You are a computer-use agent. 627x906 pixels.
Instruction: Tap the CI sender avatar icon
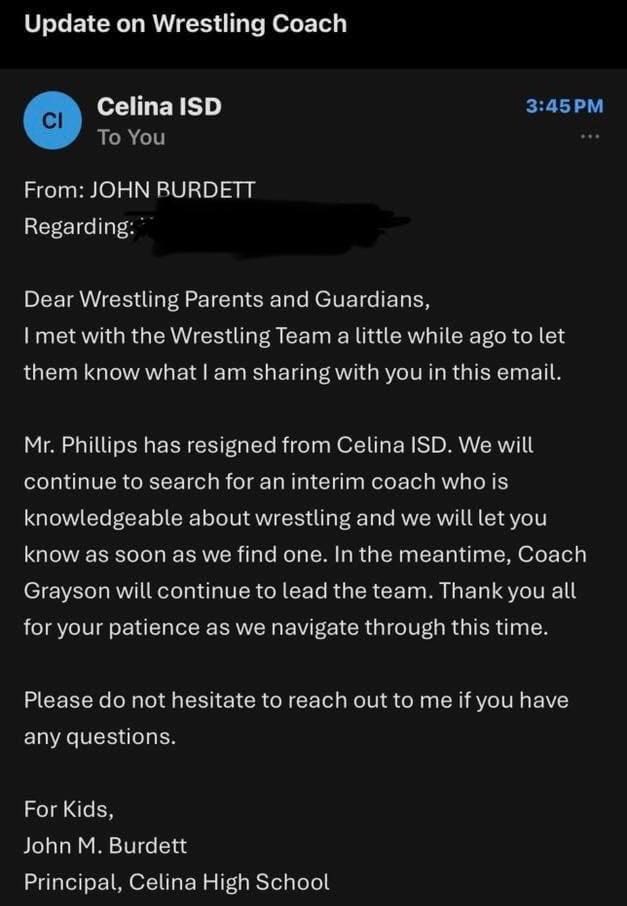pos(51,121)
